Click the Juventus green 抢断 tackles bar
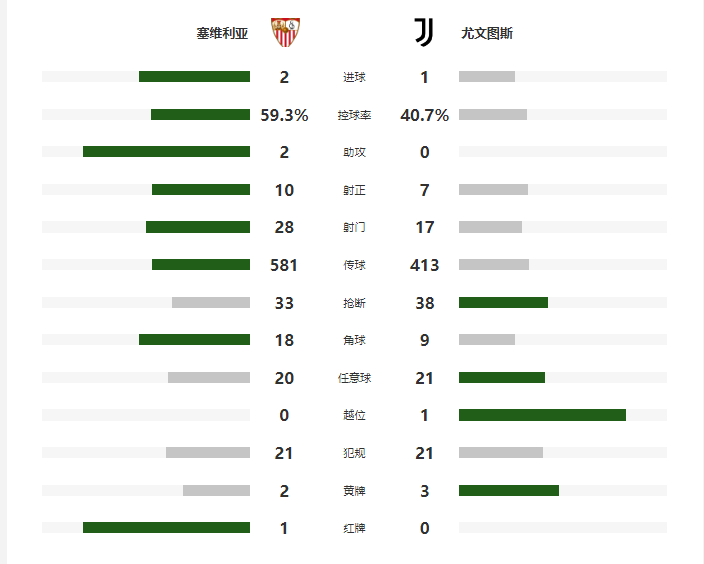The height and width of the screenshot is (564, 704). click(503, 303)
